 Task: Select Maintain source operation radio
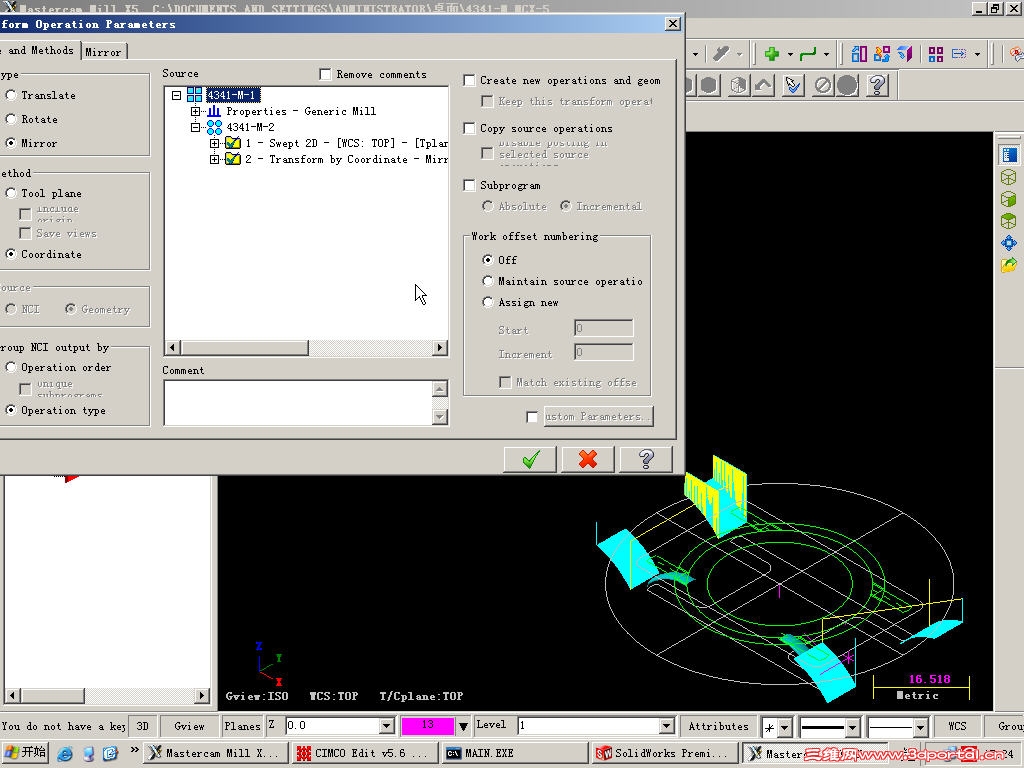tap(488, 281)
